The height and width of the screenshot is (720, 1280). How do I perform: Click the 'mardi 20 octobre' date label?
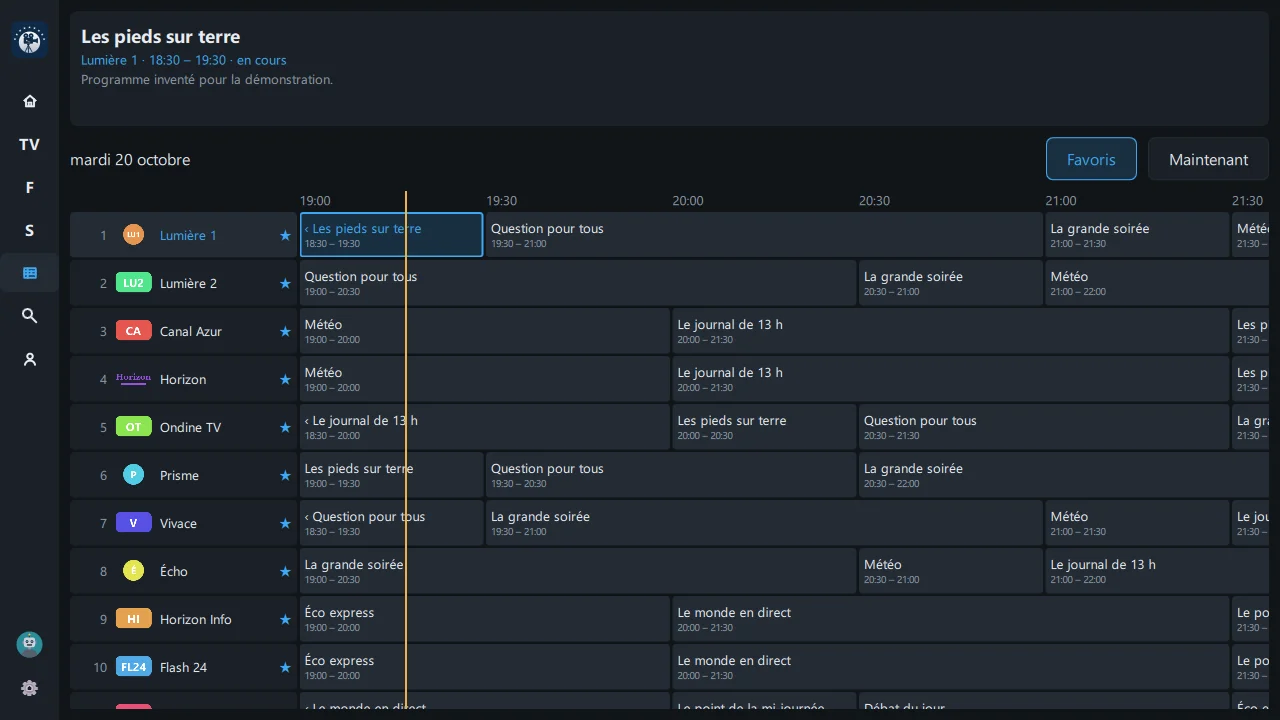[x=130, y=160]
